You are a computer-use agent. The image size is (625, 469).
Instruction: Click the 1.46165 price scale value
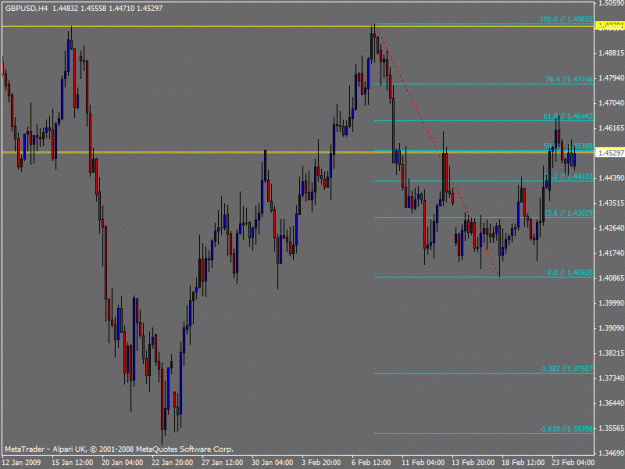pyautogui.click(x=611, y=128)
